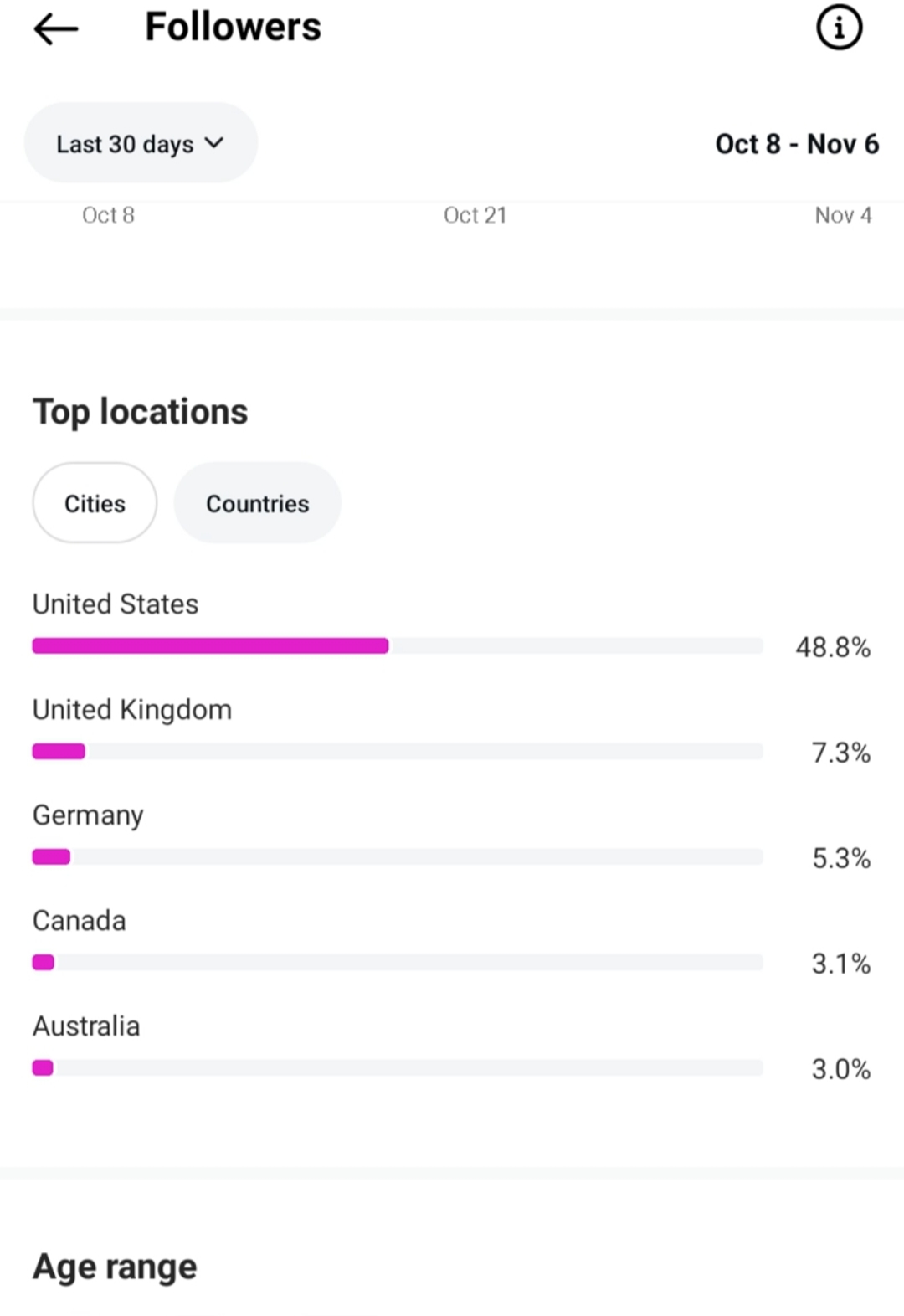Click the Canada percentage bar
Screen dimensions: 904x1316
click(398, 962)
